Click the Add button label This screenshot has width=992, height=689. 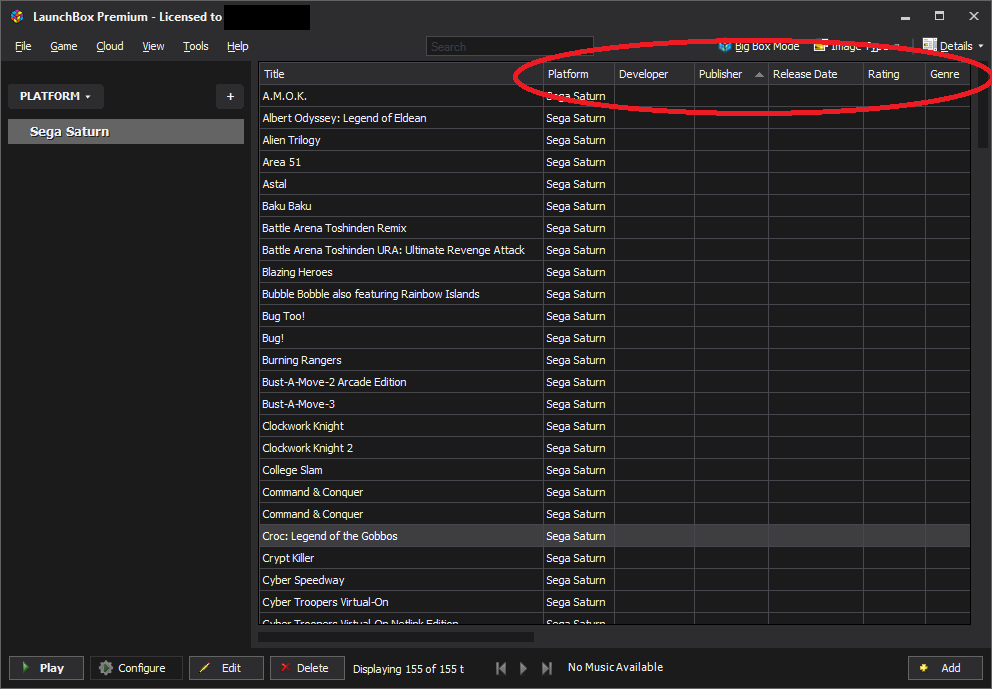click(950, 668)
